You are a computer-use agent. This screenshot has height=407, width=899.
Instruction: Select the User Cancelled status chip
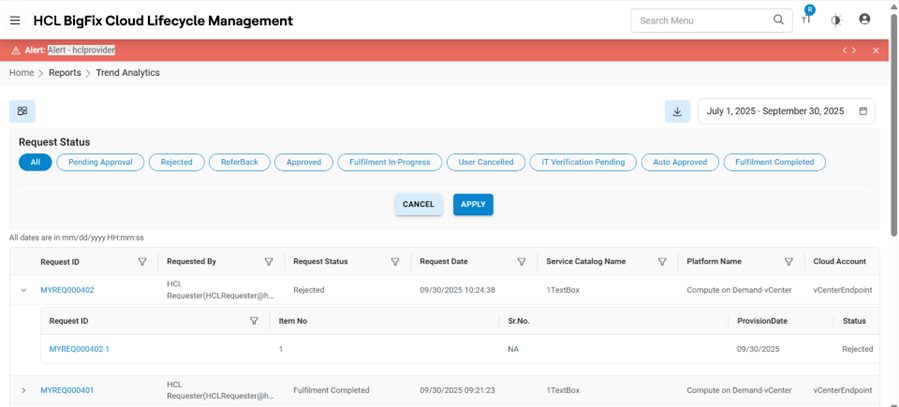[x=486, y=162]
